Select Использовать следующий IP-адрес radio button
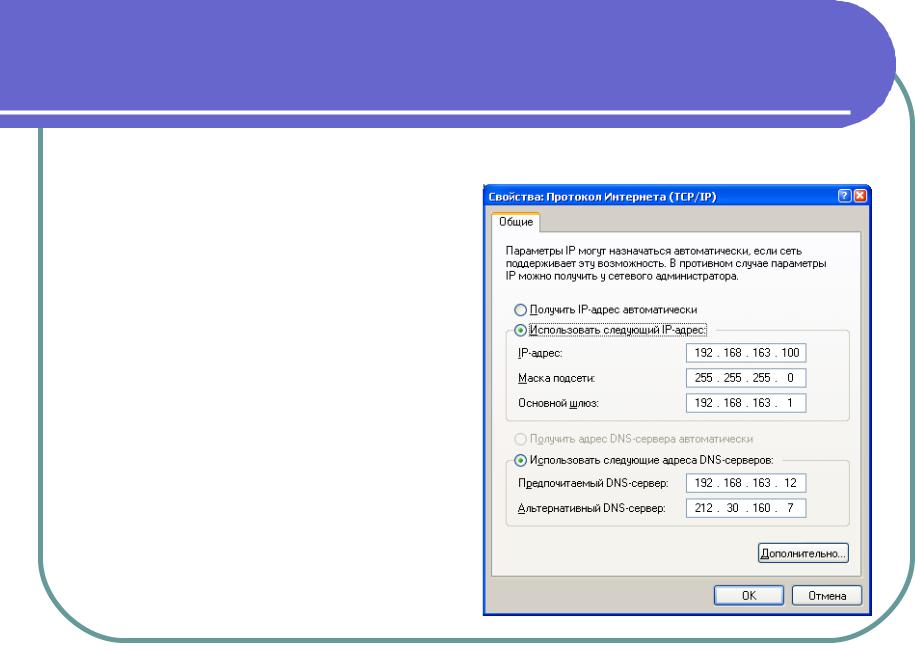Screen dimensions: 915x651 [x=520, y=330]
